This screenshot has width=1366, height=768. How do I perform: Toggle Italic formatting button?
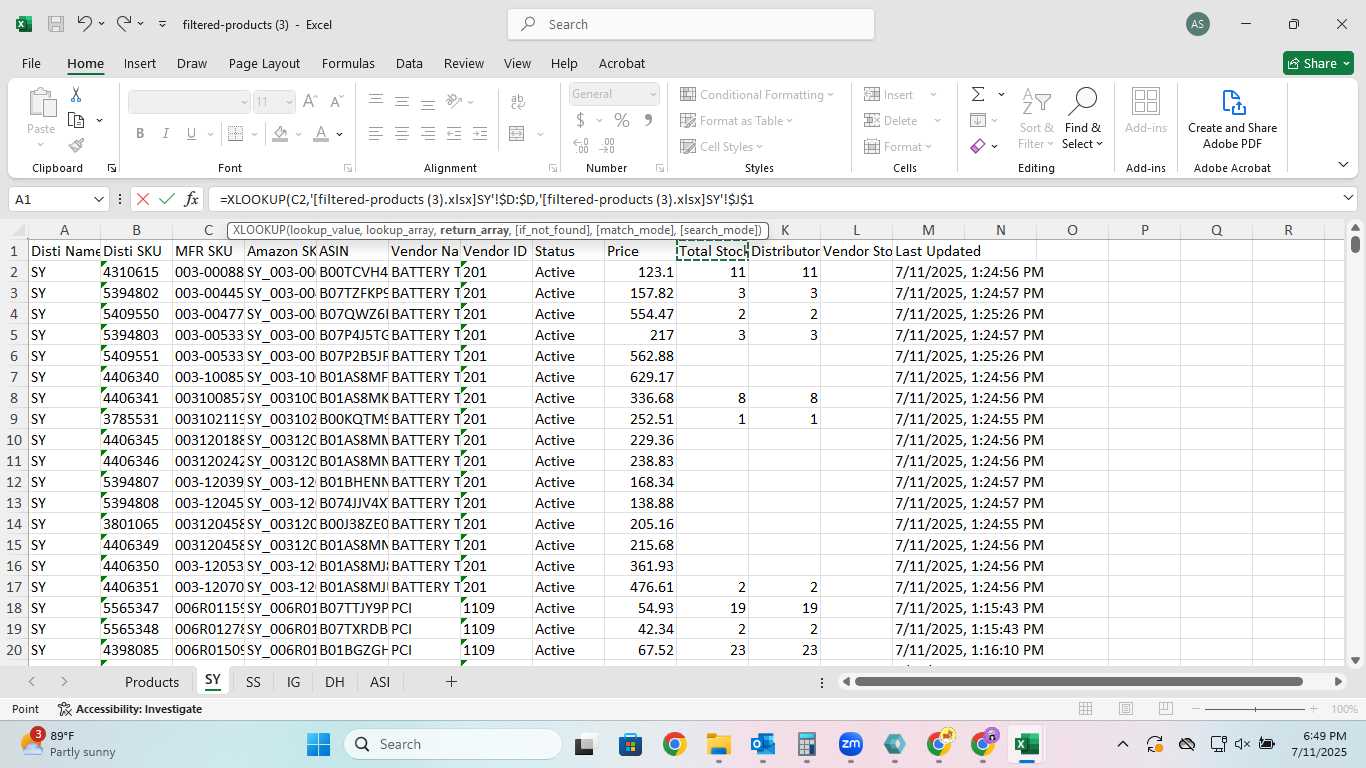tap(166, 133)
